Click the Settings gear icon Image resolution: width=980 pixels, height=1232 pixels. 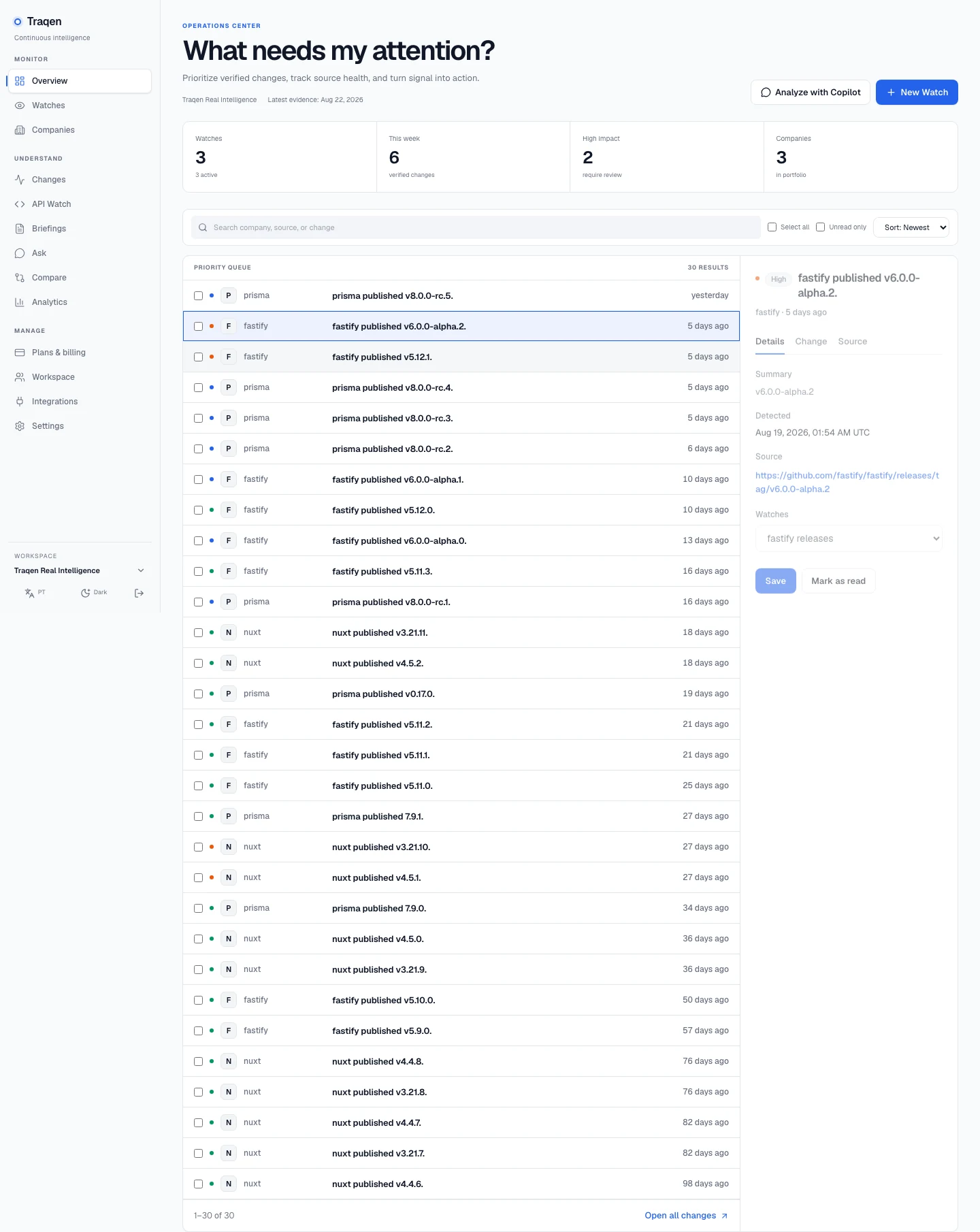click(20, 426)
